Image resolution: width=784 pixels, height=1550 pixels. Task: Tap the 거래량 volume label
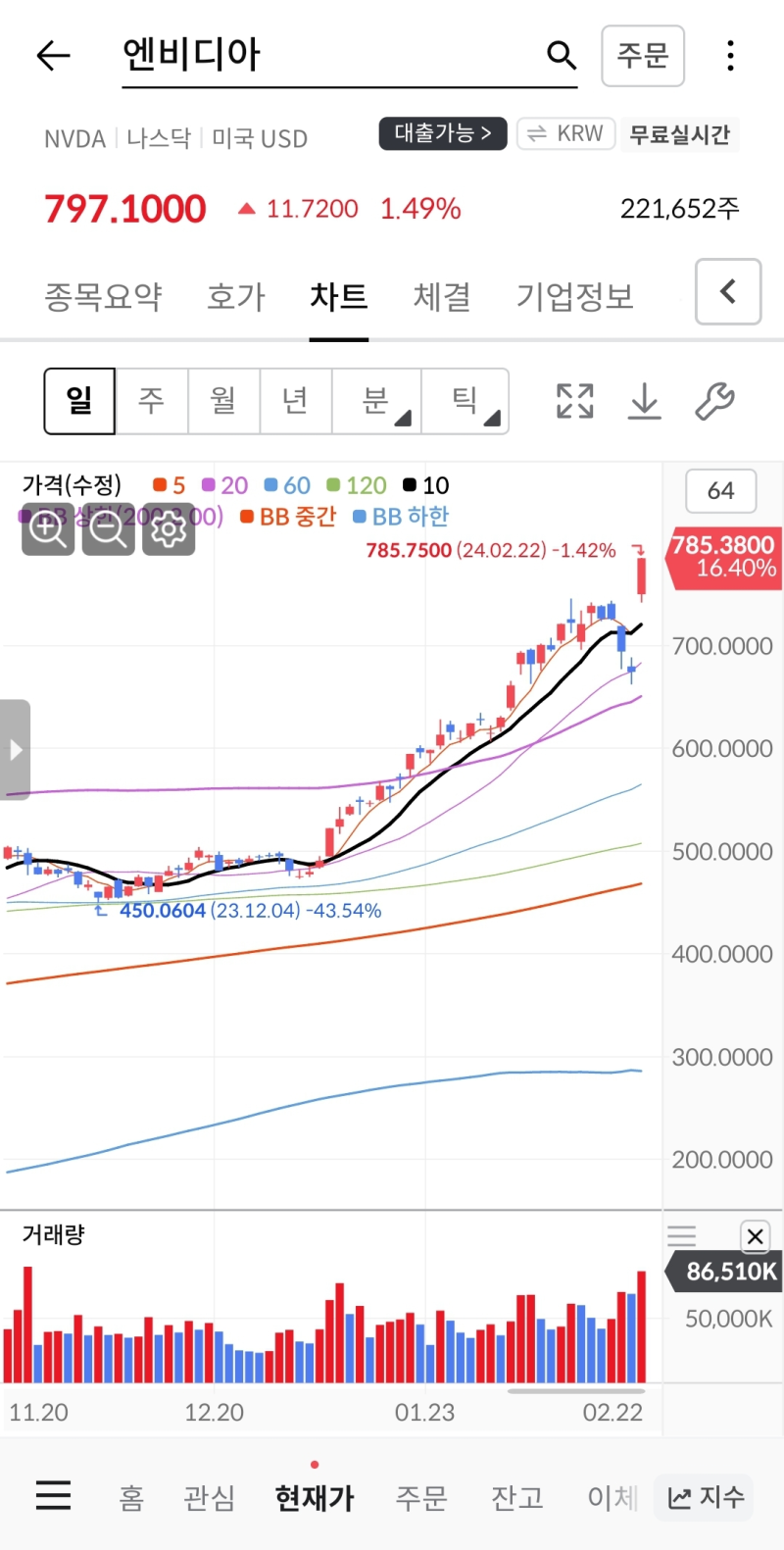pyautogui.click(x=54, y=1234)
